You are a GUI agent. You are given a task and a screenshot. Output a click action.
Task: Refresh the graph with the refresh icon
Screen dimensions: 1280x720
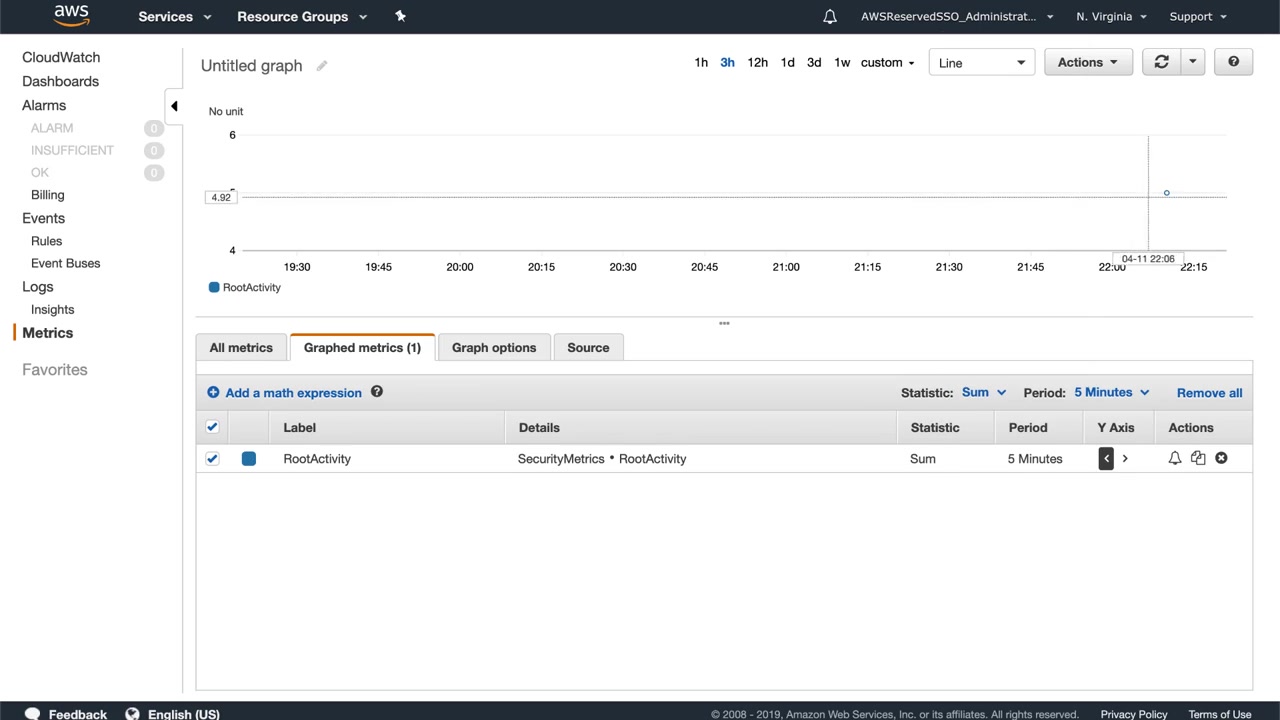[1161, 62]
